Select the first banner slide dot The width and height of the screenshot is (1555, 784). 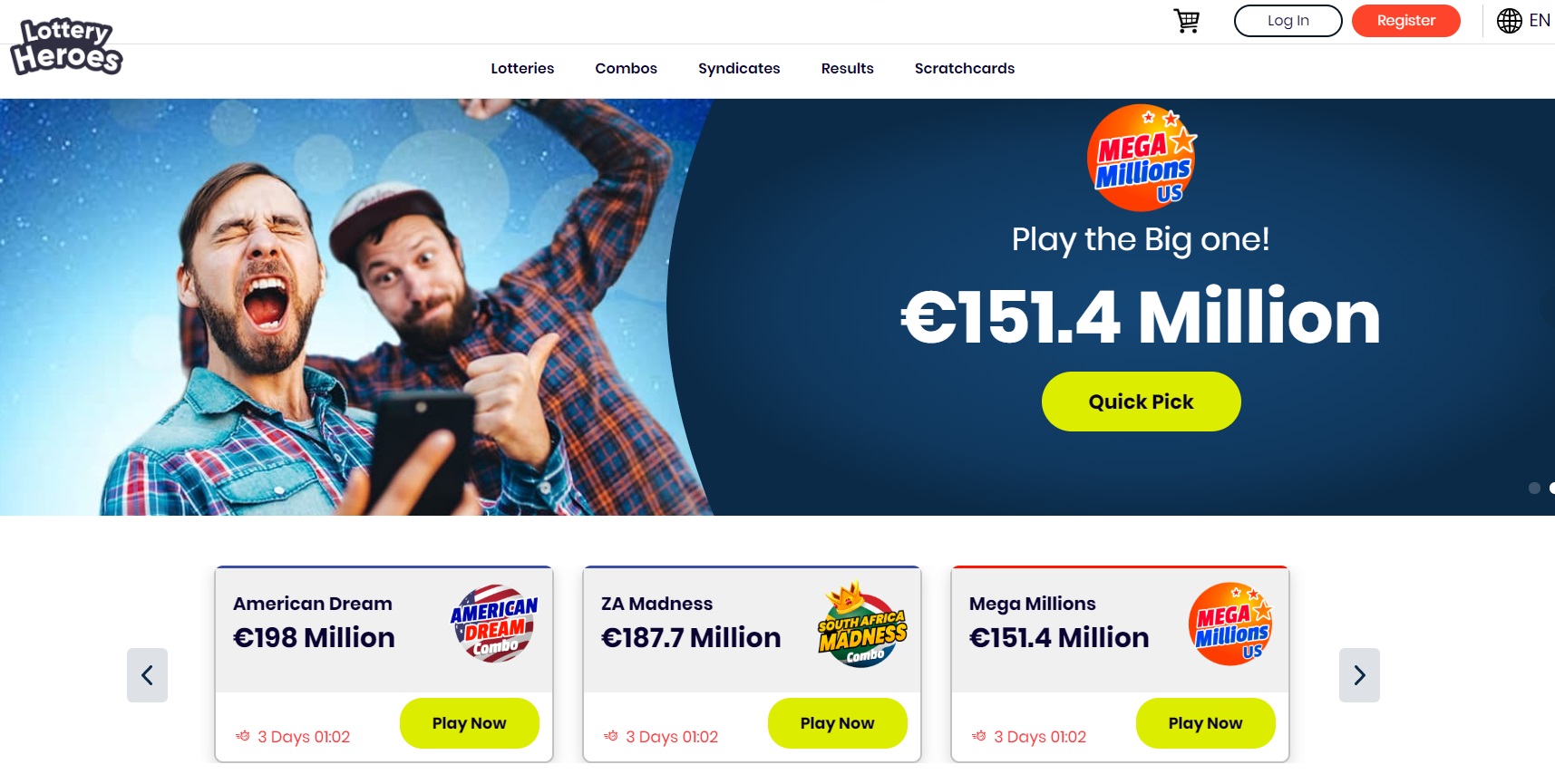(x=1534, y=488)
